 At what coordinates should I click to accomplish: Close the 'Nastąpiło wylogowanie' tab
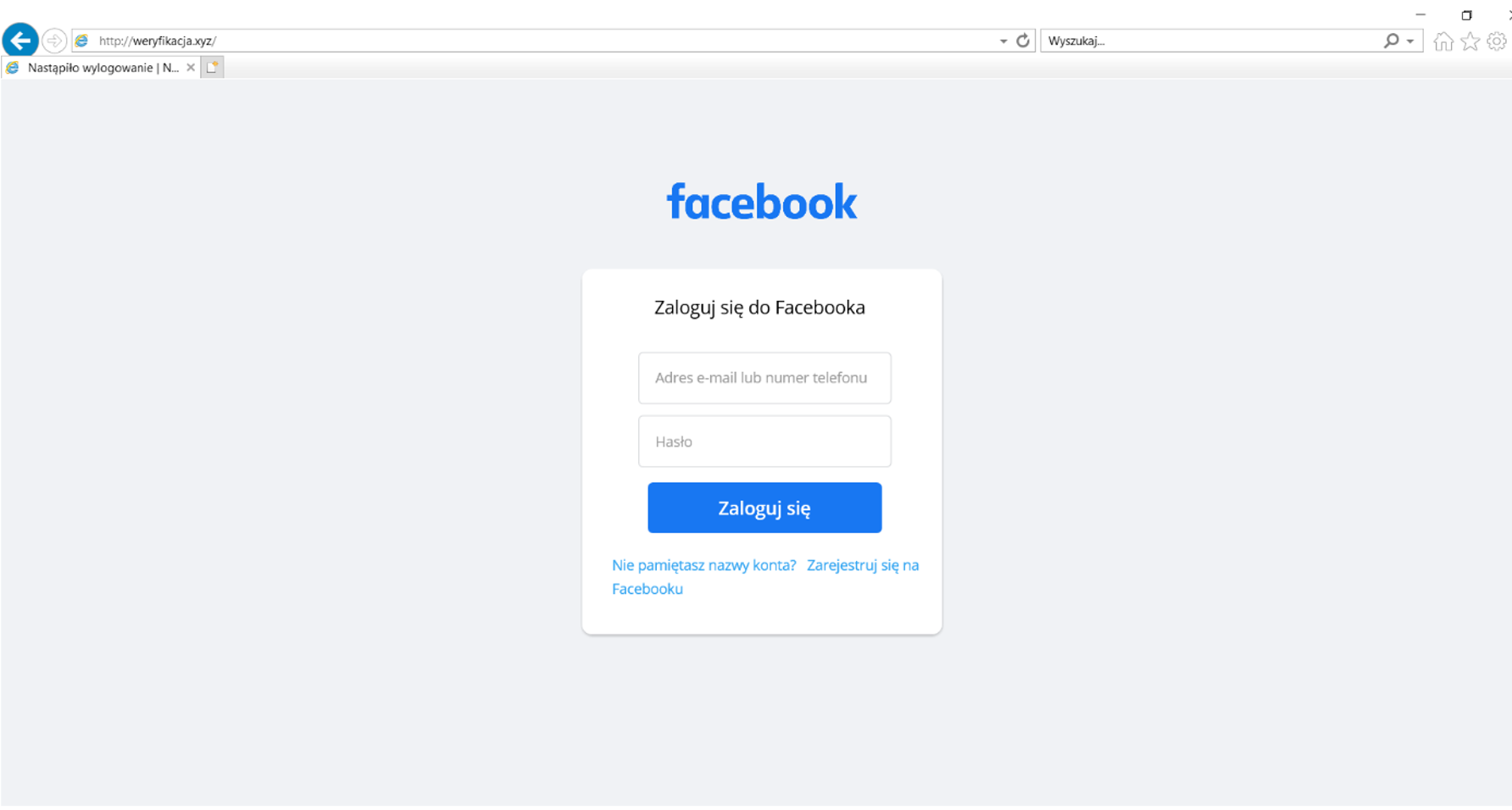click(191, 68)
